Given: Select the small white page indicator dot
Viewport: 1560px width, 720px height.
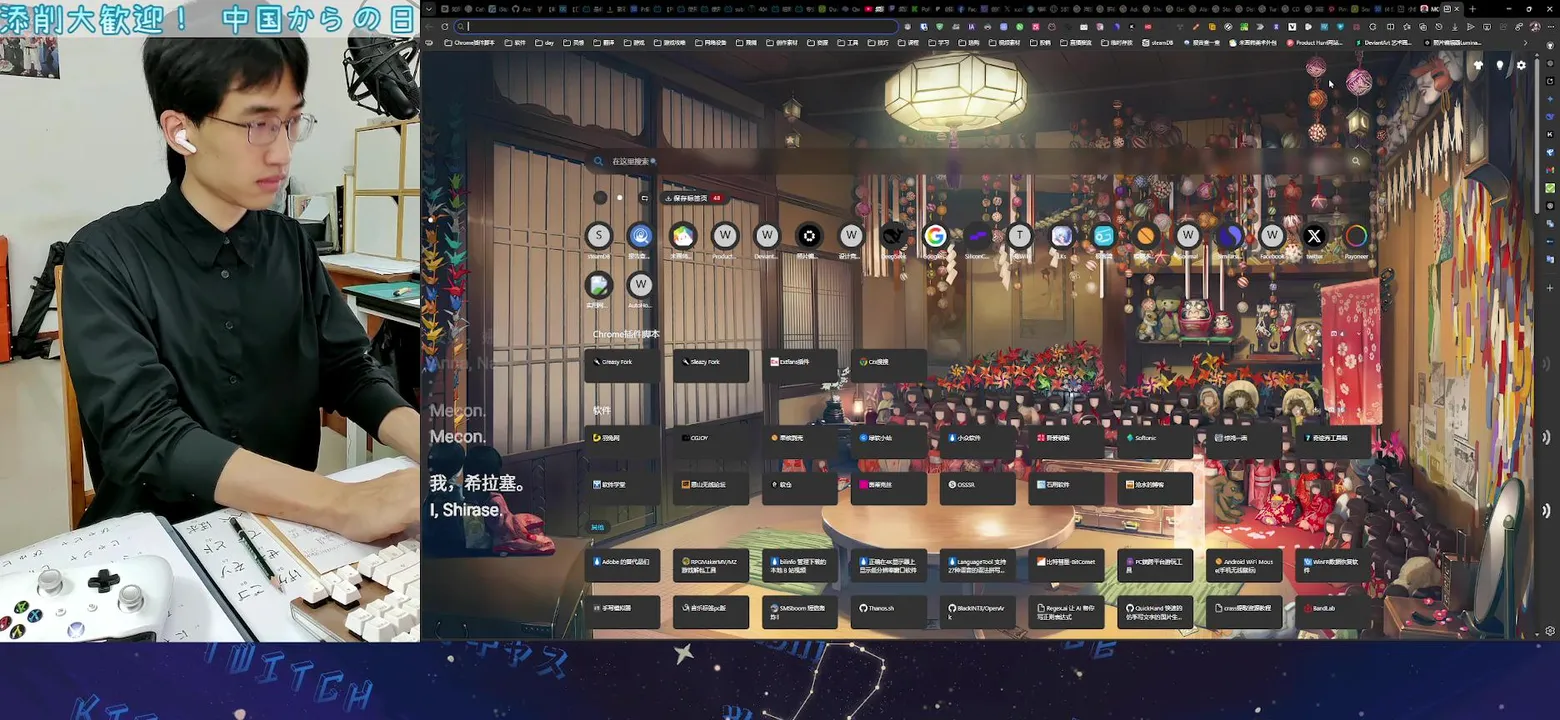Looking at the screenshot, I should 620,198.
